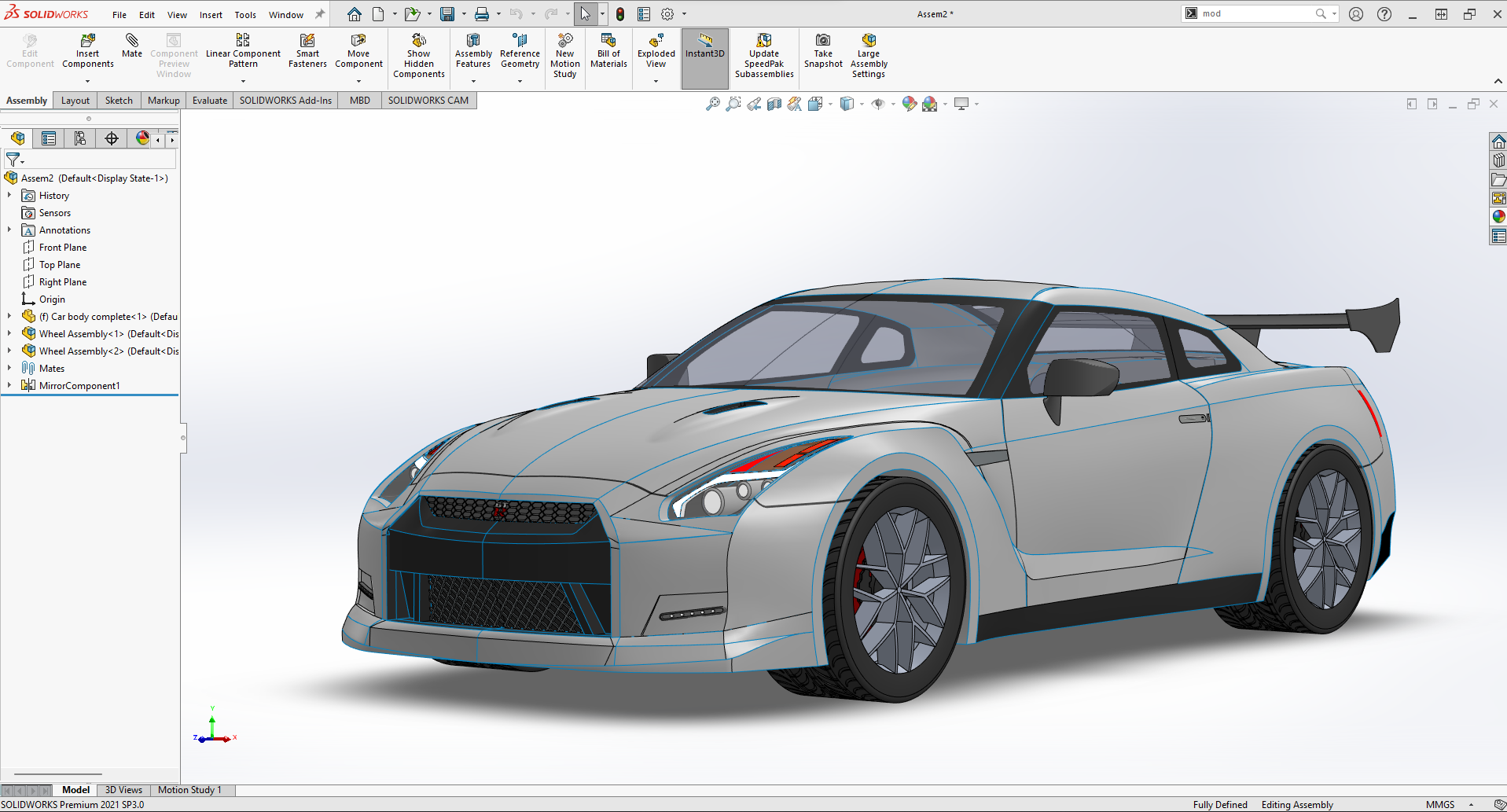Open Large Assembly Settings
The height and width of the screenshot is (812, 1507).
click(x=869, y=56)
